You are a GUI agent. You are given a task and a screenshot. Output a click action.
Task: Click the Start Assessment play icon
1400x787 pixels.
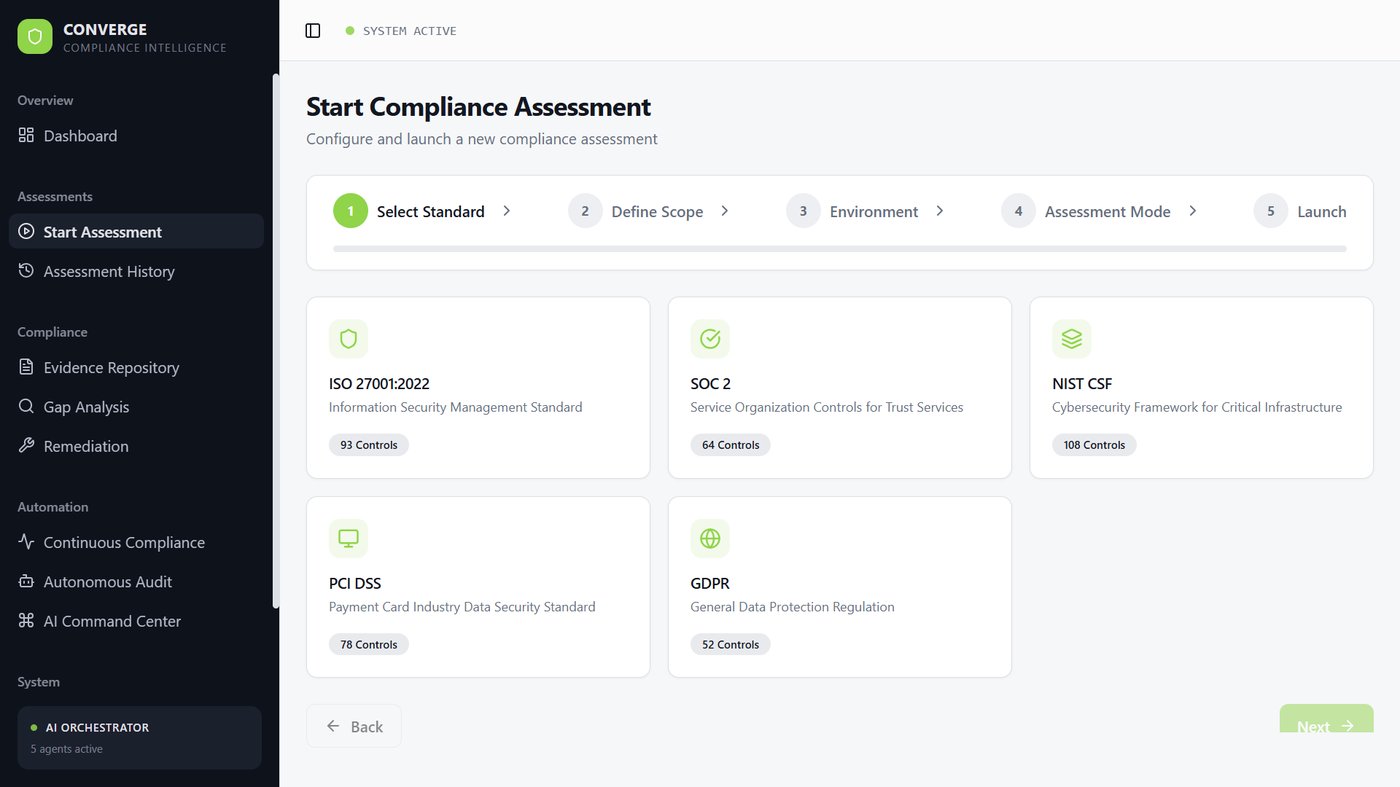pos(26,231)
